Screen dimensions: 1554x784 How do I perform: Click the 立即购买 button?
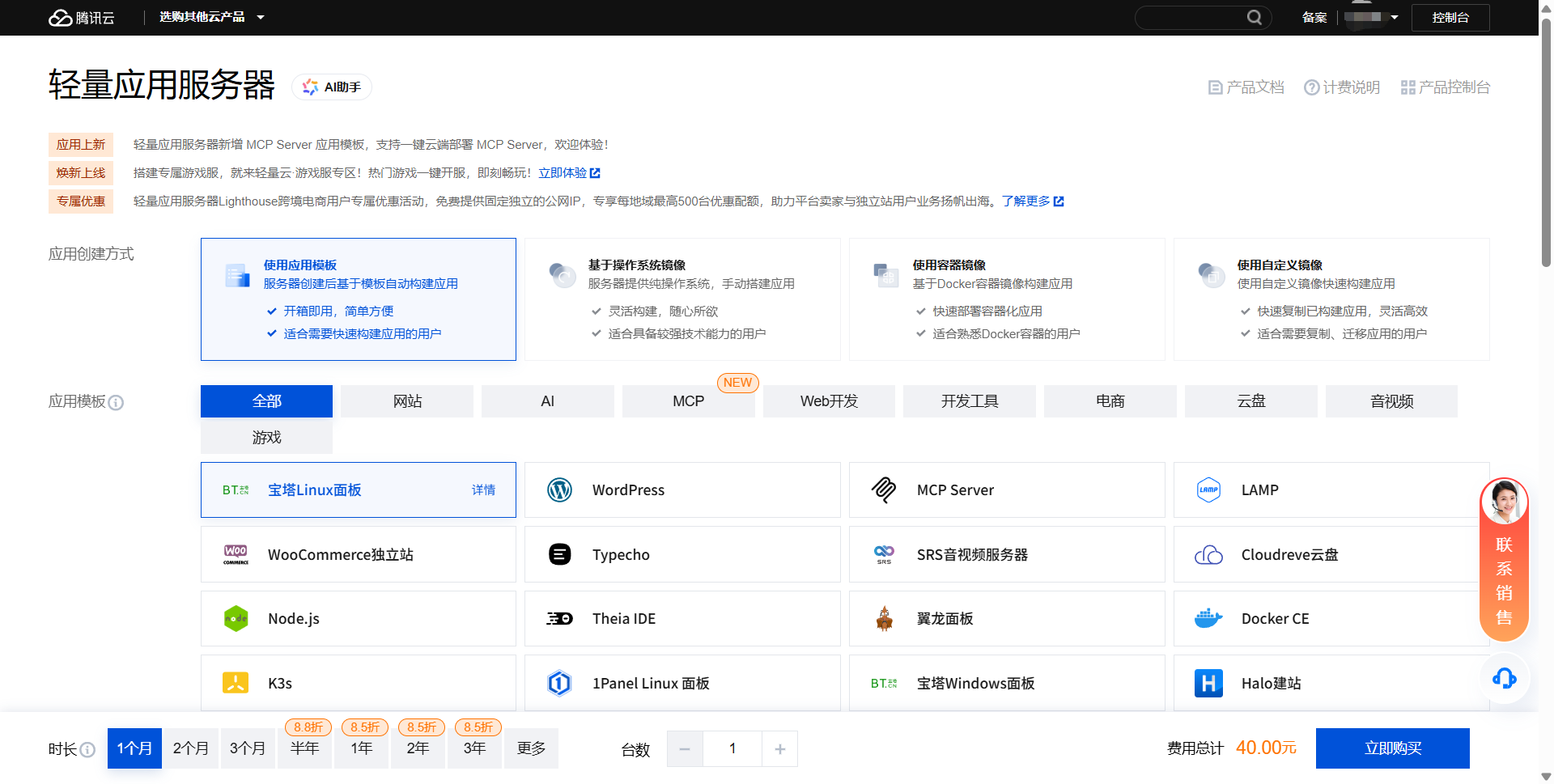(1392, 748)
